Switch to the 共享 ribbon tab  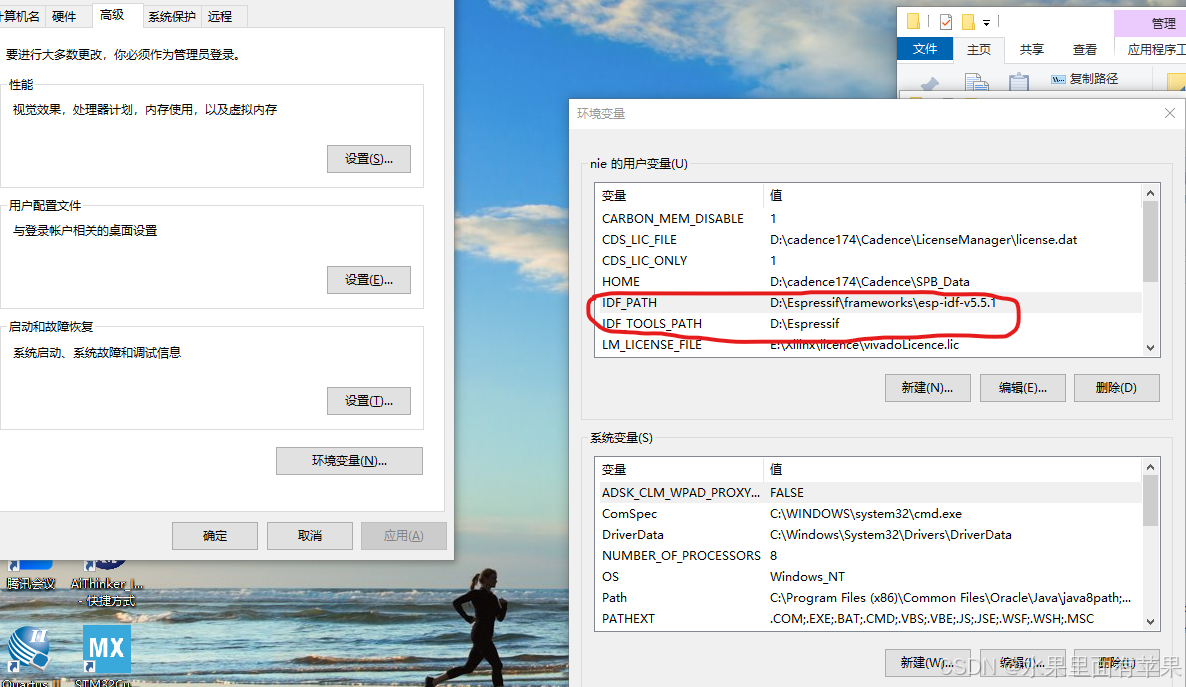pyautogui.click(x=1032, y=49)
